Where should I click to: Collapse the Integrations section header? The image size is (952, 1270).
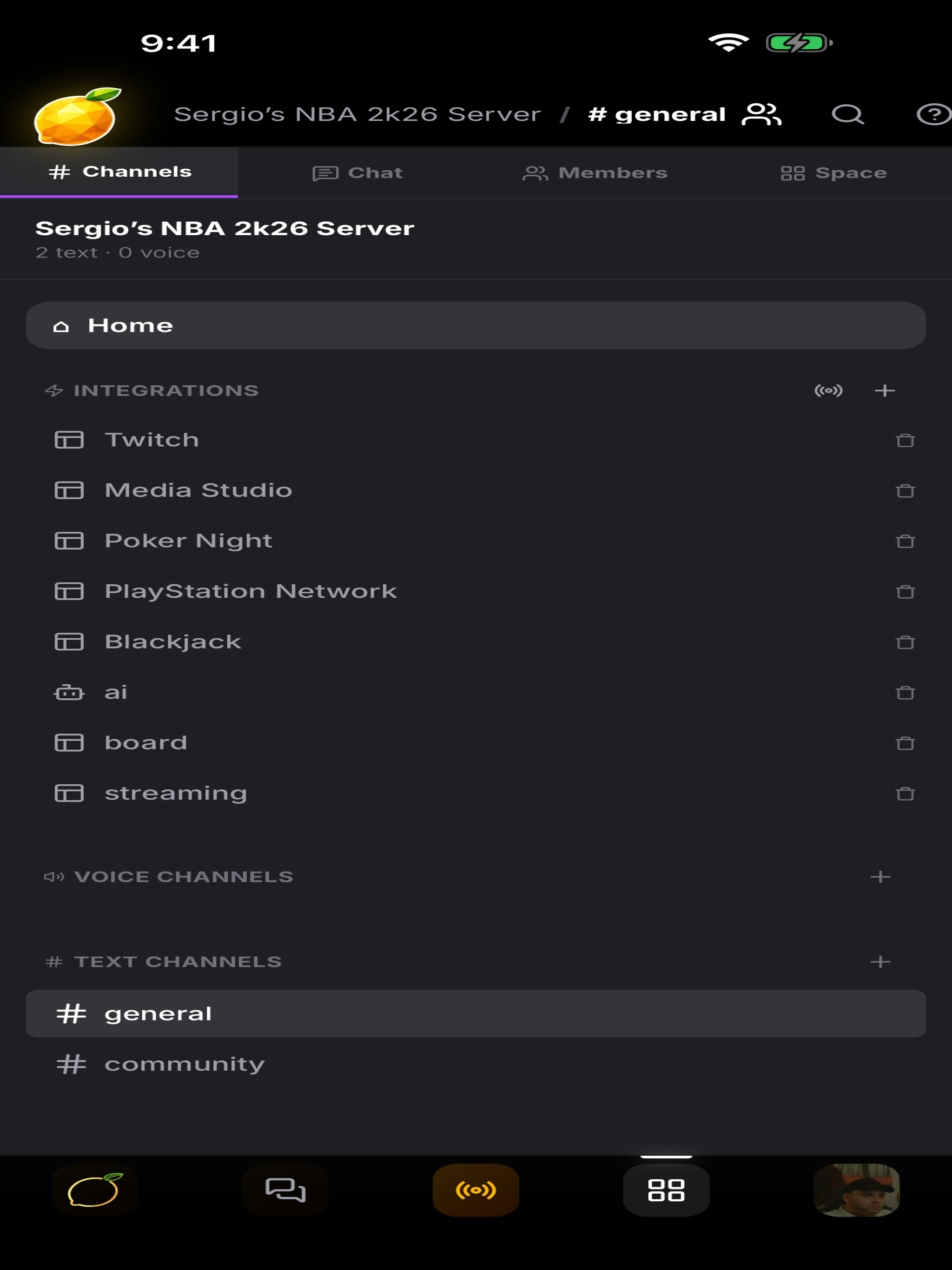pos(152,390)
